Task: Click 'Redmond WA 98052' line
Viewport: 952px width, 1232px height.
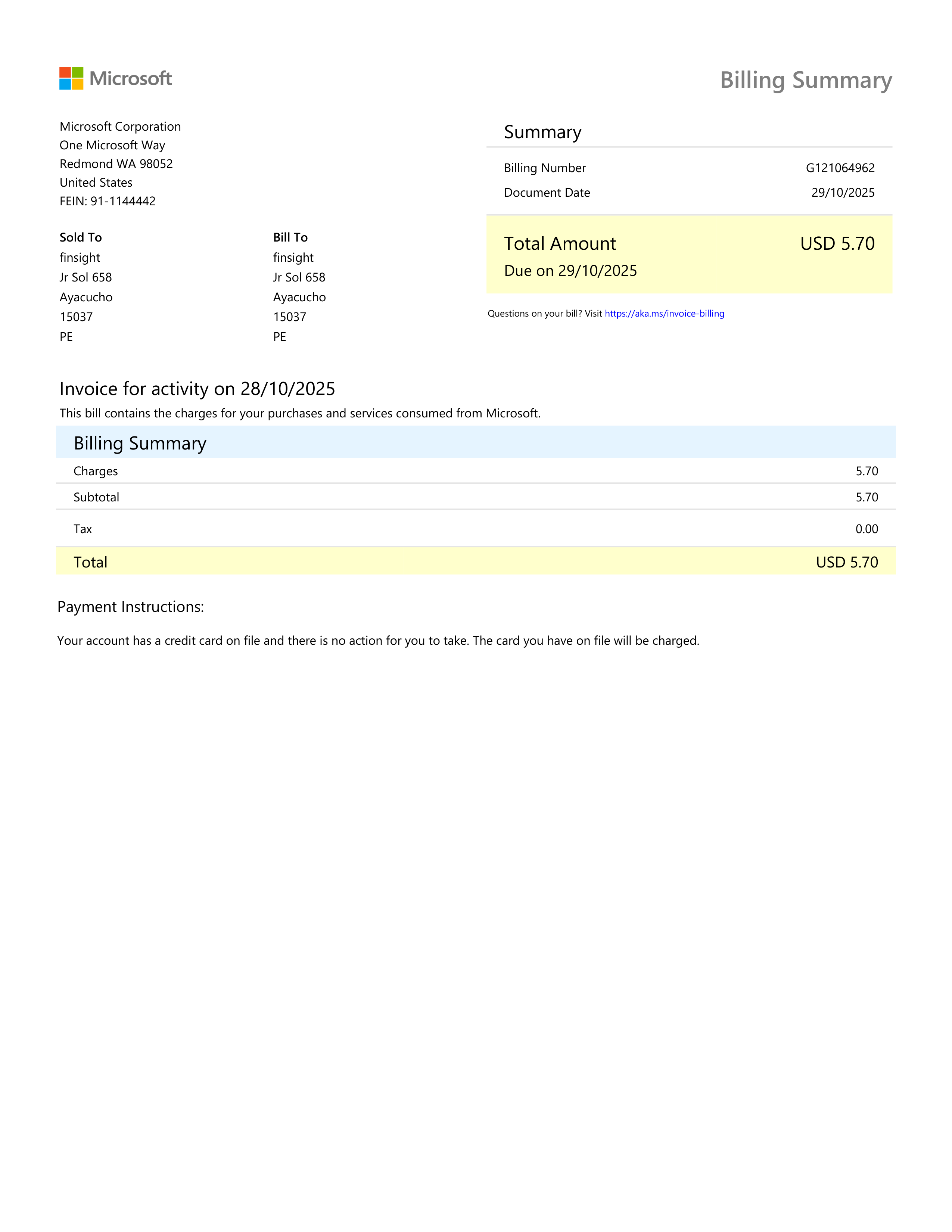Action: [x=116, y=164]
